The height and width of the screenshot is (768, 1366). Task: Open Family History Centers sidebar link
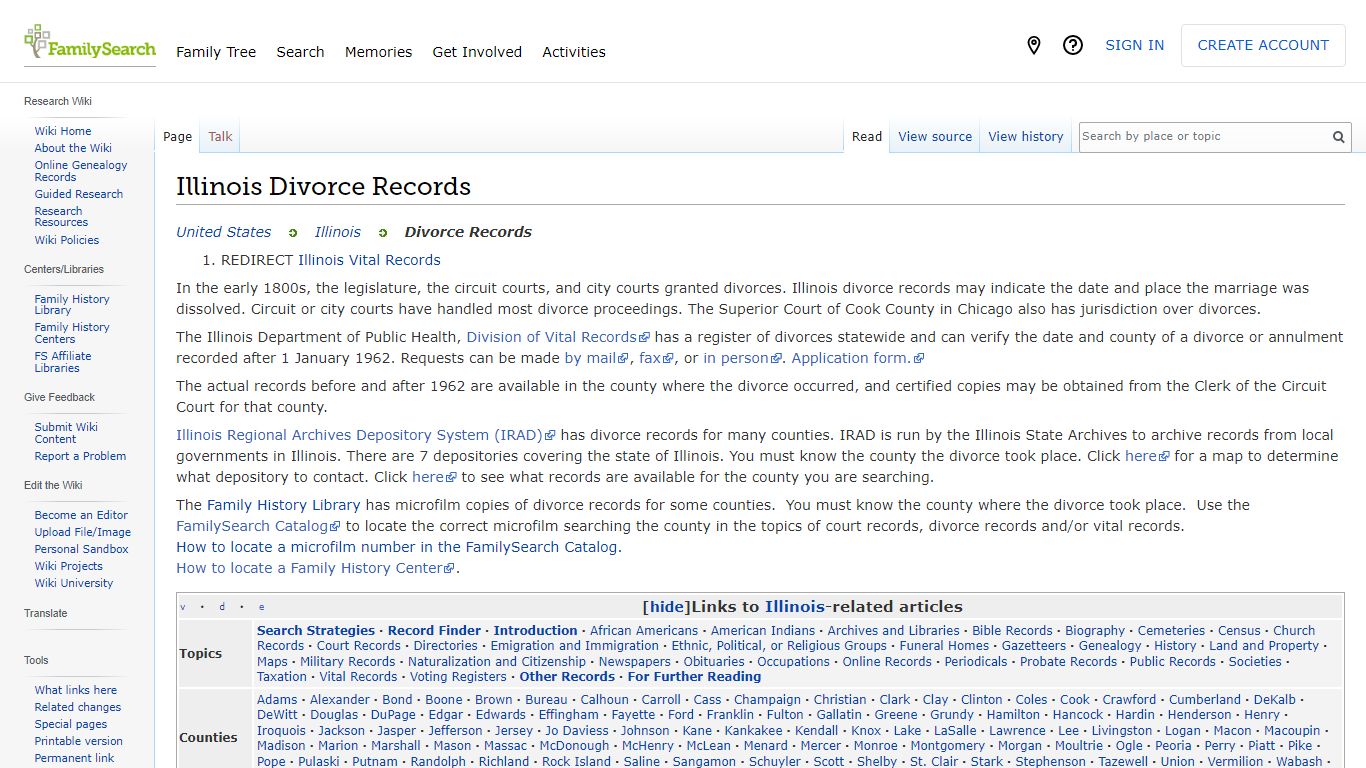click(72, 333)
